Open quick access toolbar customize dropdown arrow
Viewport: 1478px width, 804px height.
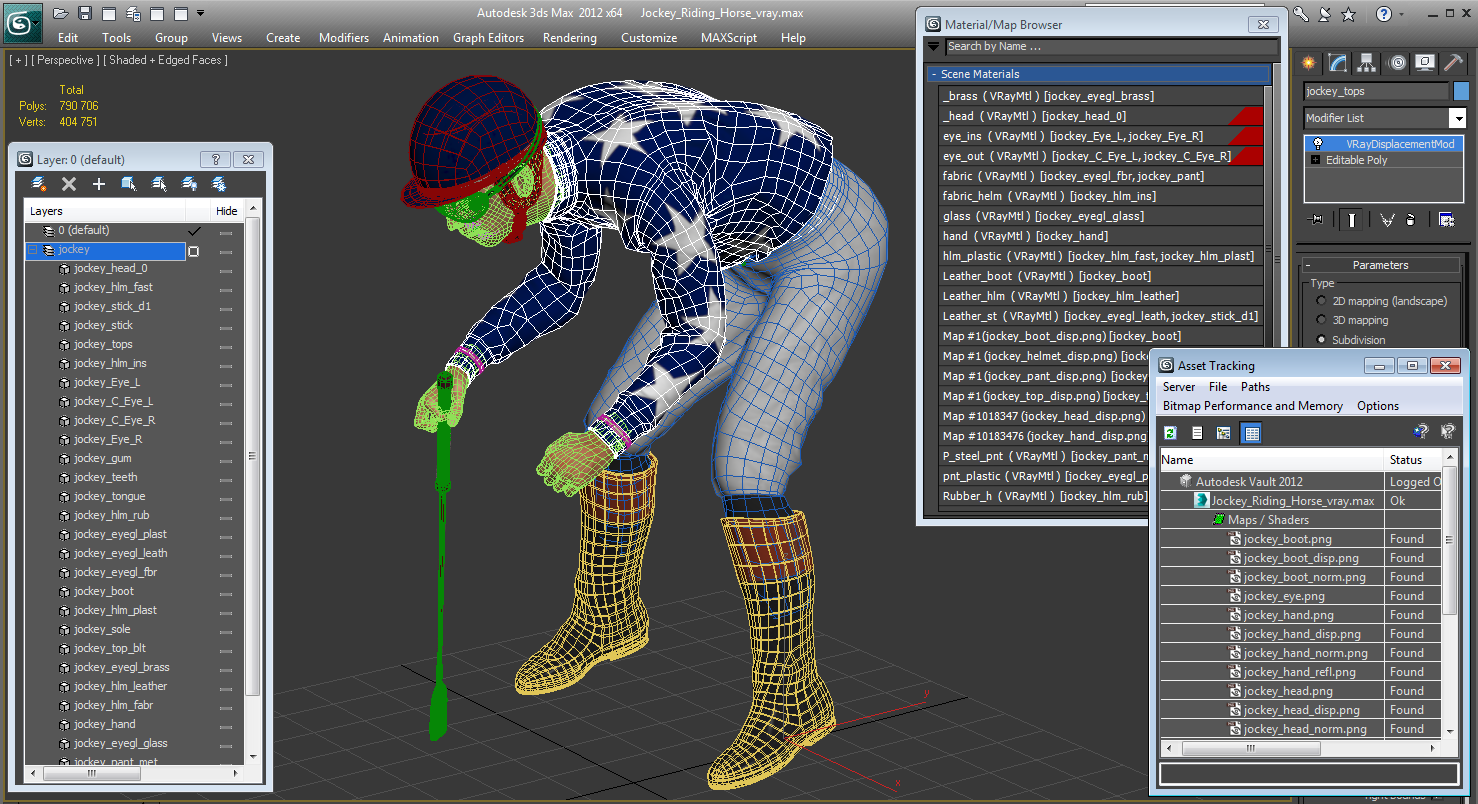coord(201,13)
